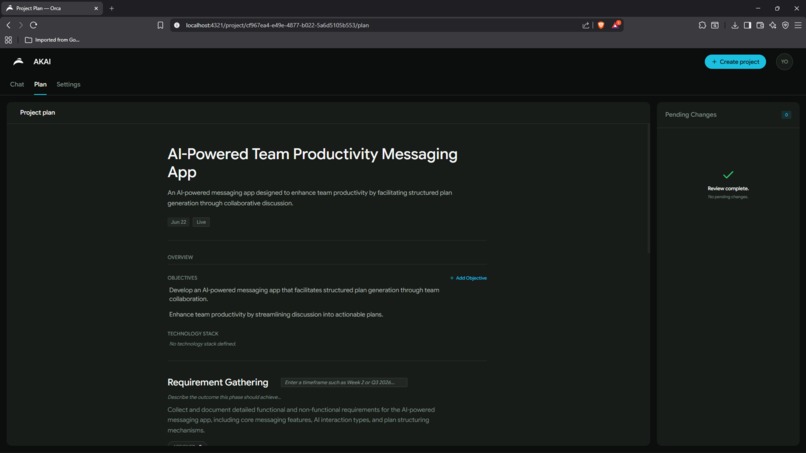
Task: Open the Leo AI sparkle icon
Action: (773, 25)
